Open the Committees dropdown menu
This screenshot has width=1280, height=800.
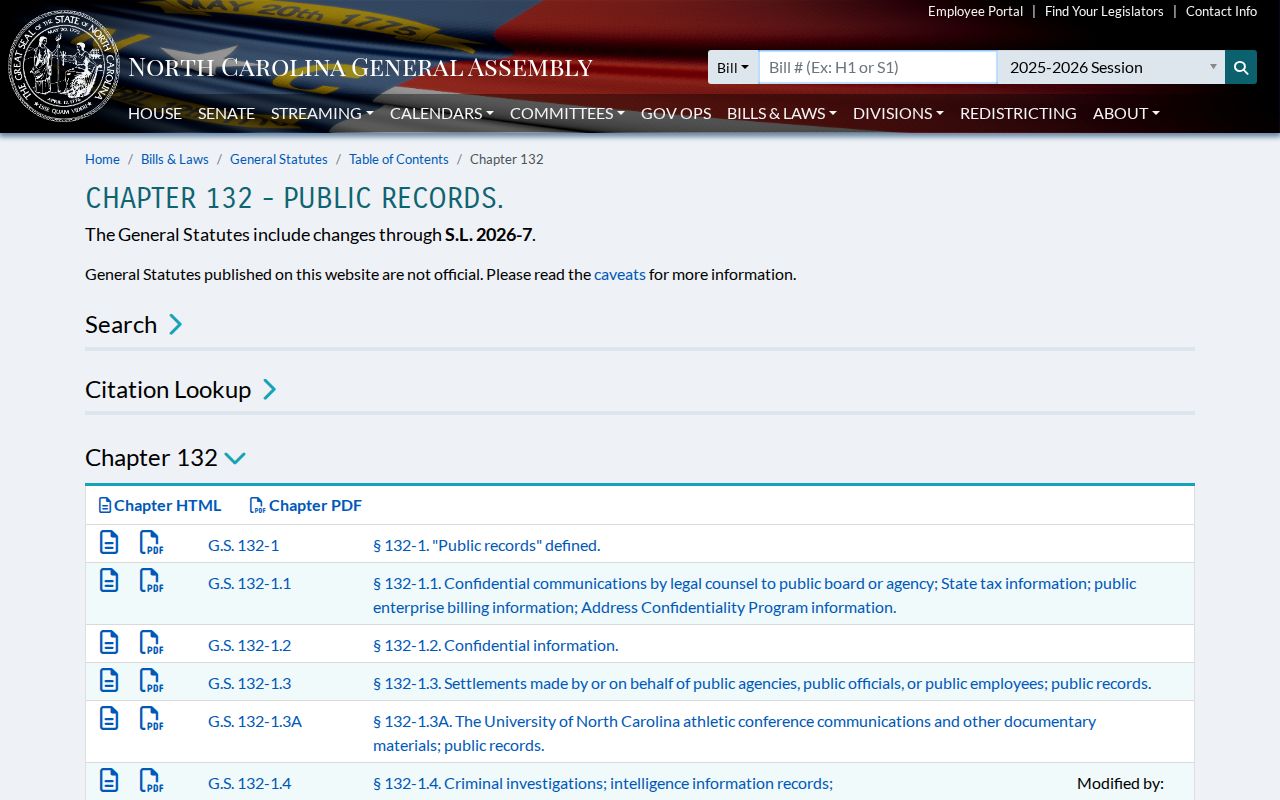click(x=567, y=113)
